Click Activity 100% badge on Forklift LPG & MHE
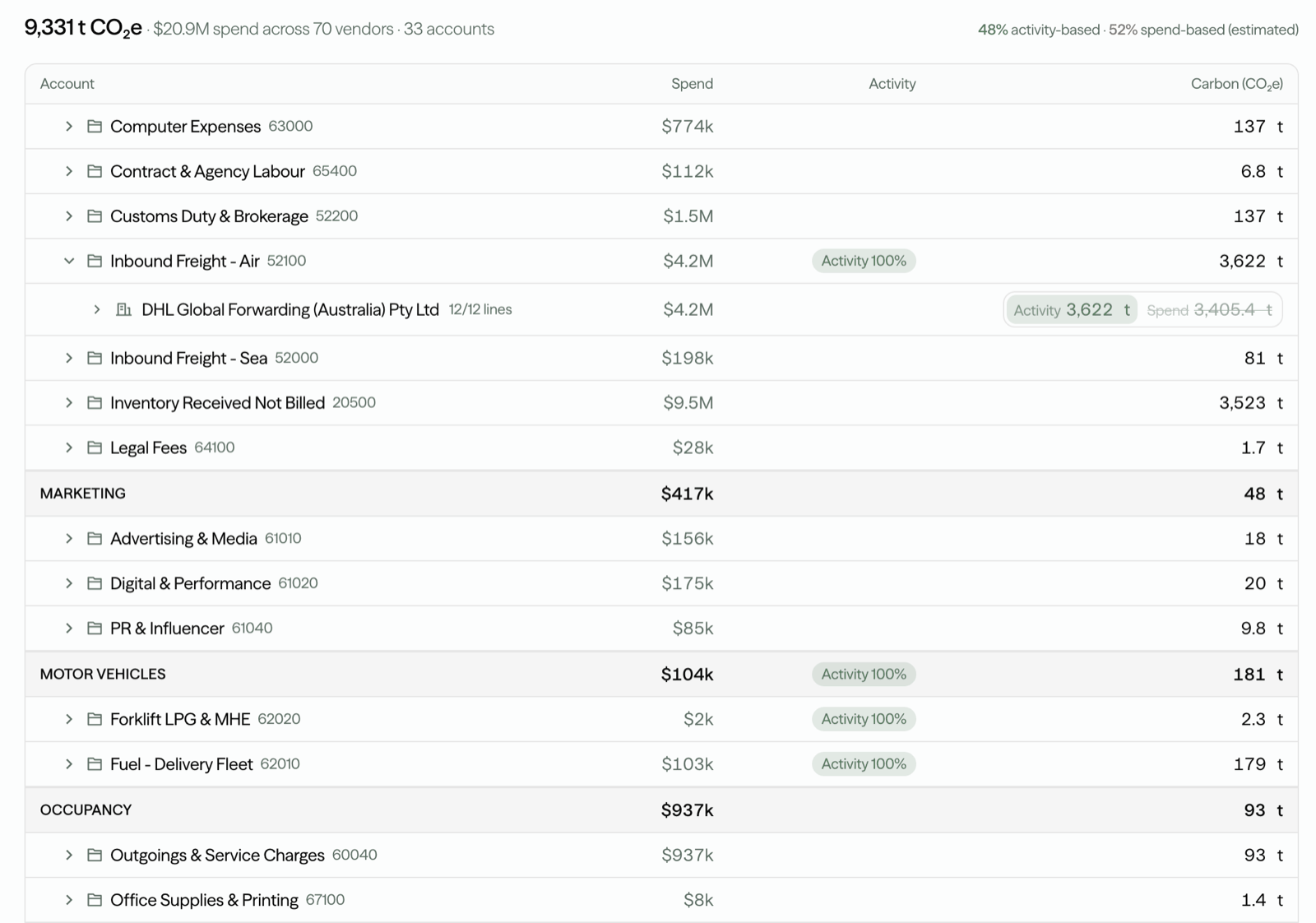Image resolution: width=1316 pixels, height=923 pixels. coord(864,719)
